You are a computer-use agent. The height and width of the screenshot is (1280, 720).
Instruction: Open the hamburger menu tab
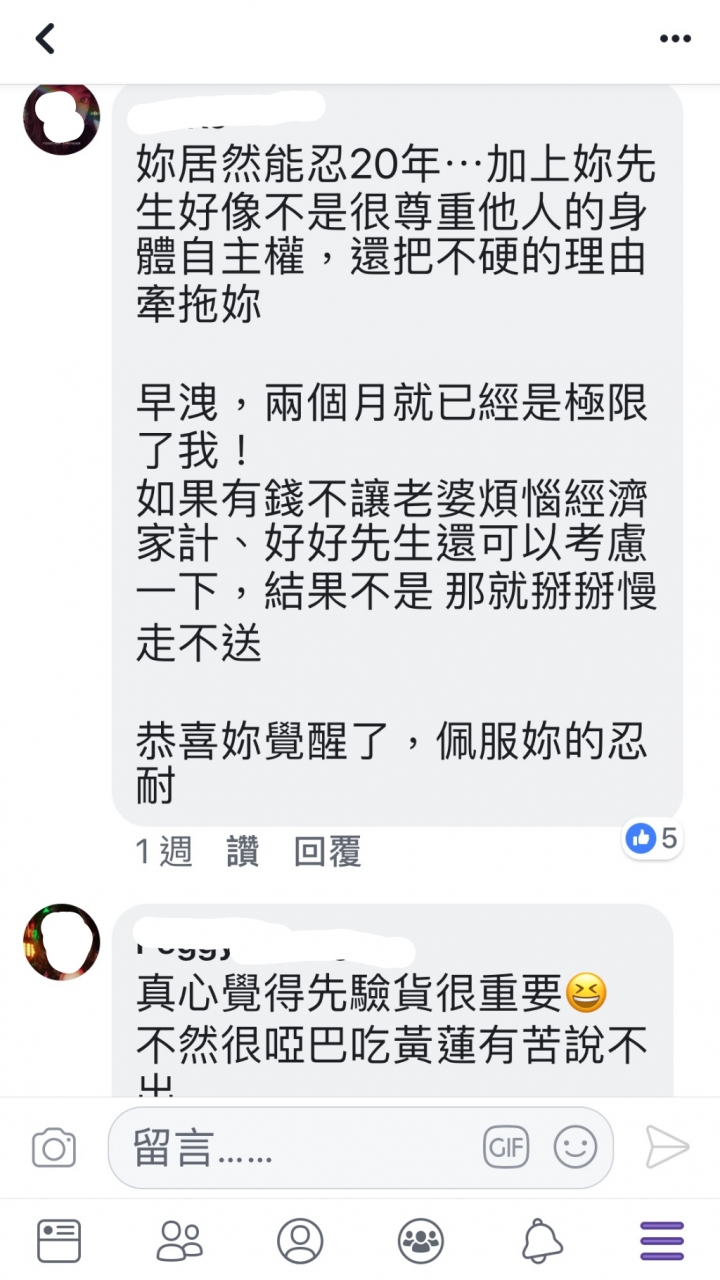tap(662, 1241)
